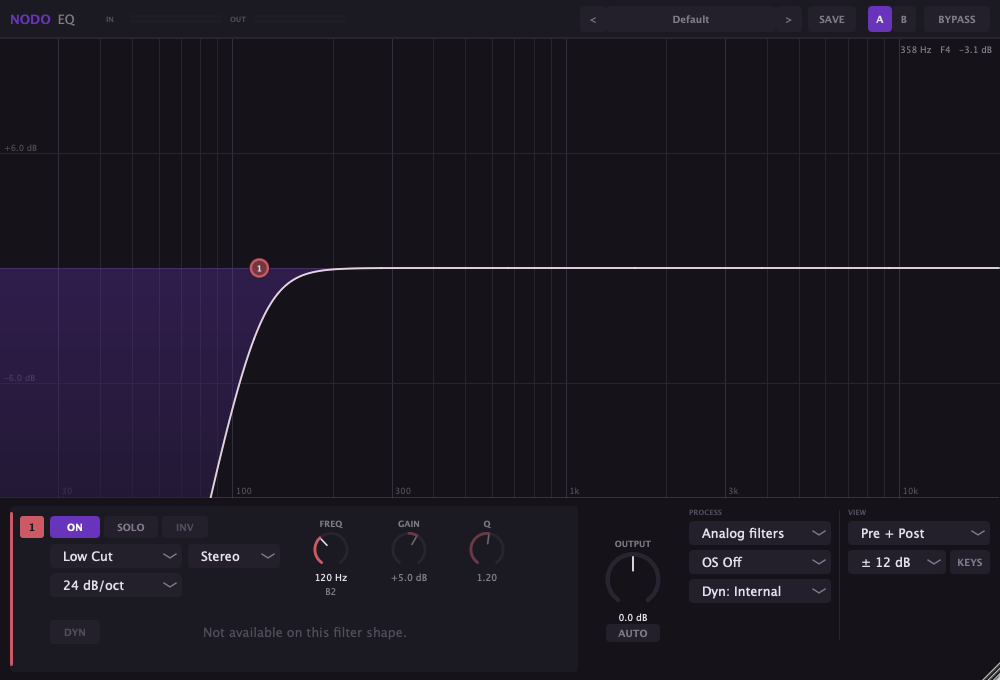Image resolution: width=1000 pixels, height=680 pixels.
Task: Click the 1.20 Q value
Action: [x=487, y=577]
